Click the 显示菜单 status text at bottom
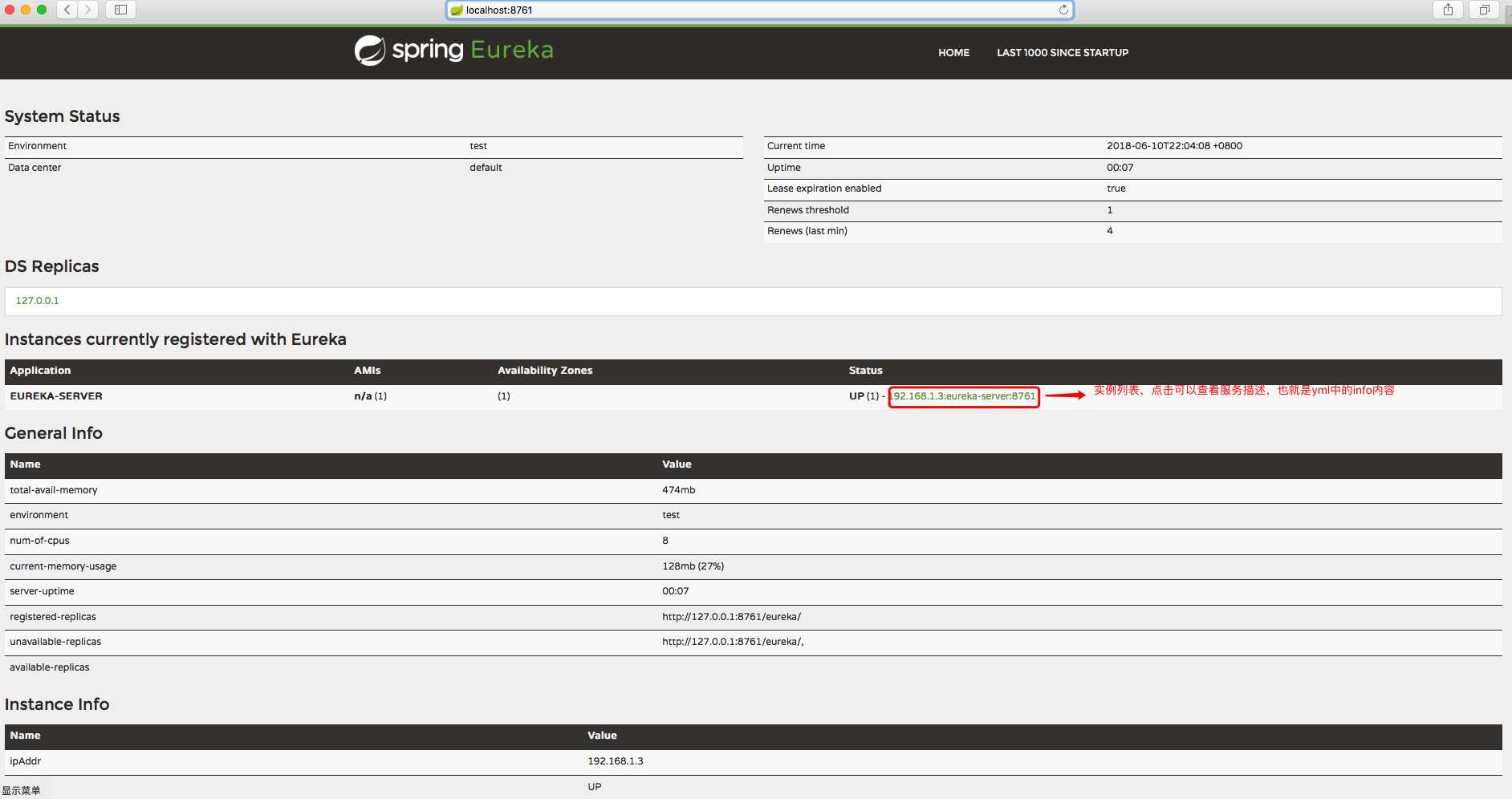The image size is (1512, 799). [x=21, y=791]
